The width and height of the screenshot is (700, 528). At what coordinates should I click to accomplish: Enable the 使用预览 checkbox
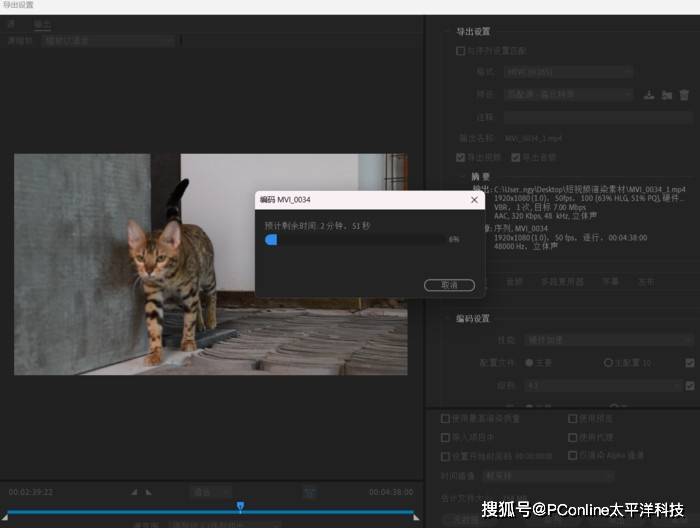[x=572, y=419]
